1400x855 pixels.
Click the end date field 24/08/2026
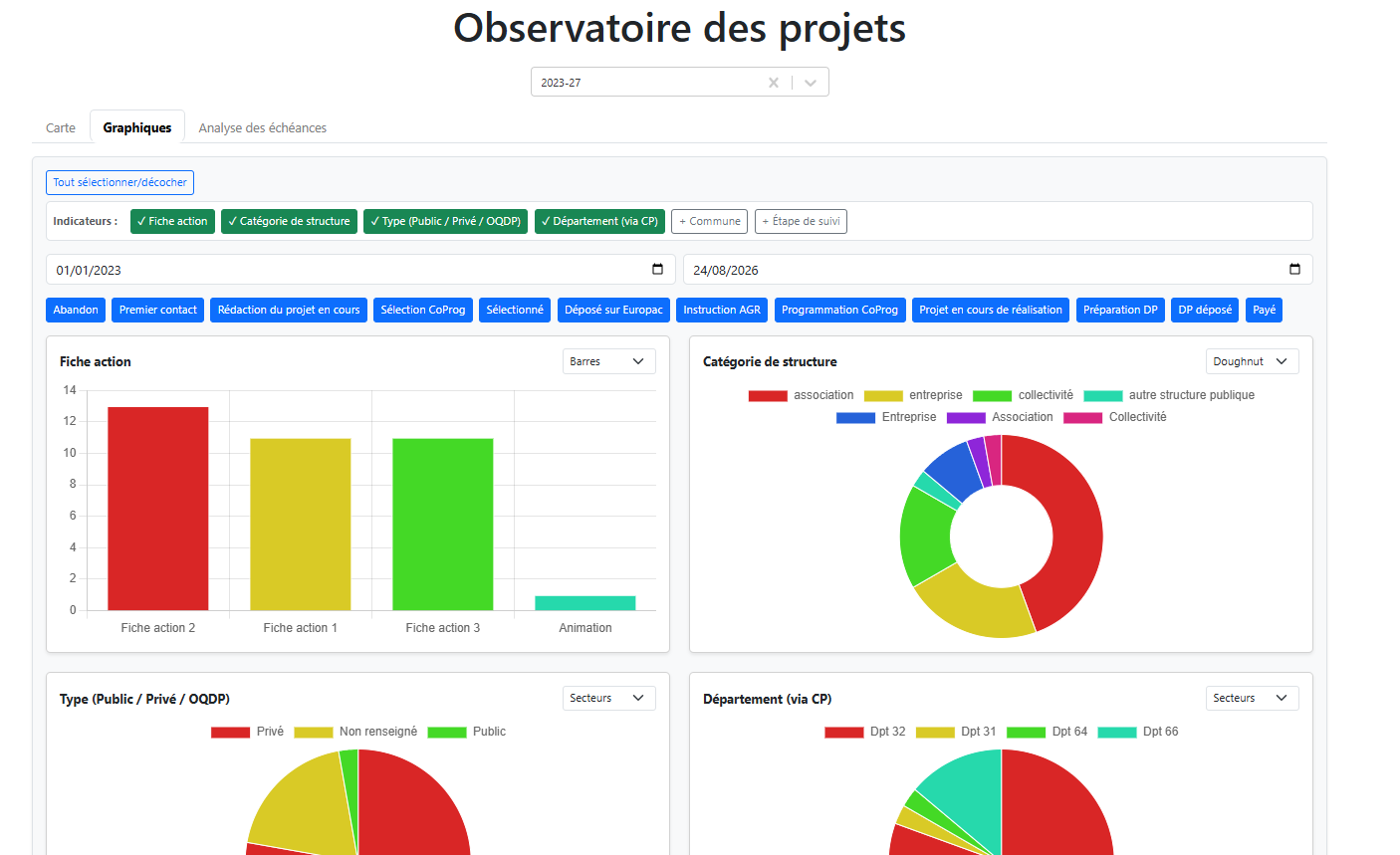point(998,270)
